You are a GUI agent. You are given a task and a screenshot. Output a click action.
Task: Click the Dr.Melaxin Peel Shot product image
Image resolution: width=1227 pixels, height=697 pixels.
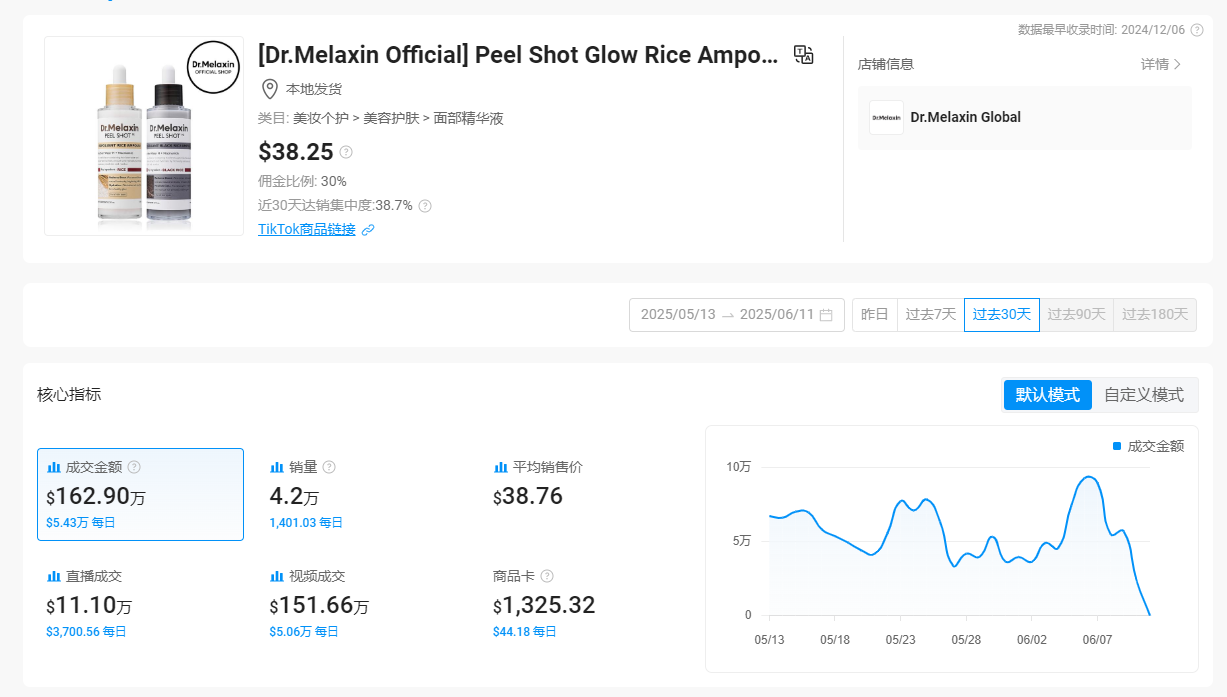[x=144, y=137]
